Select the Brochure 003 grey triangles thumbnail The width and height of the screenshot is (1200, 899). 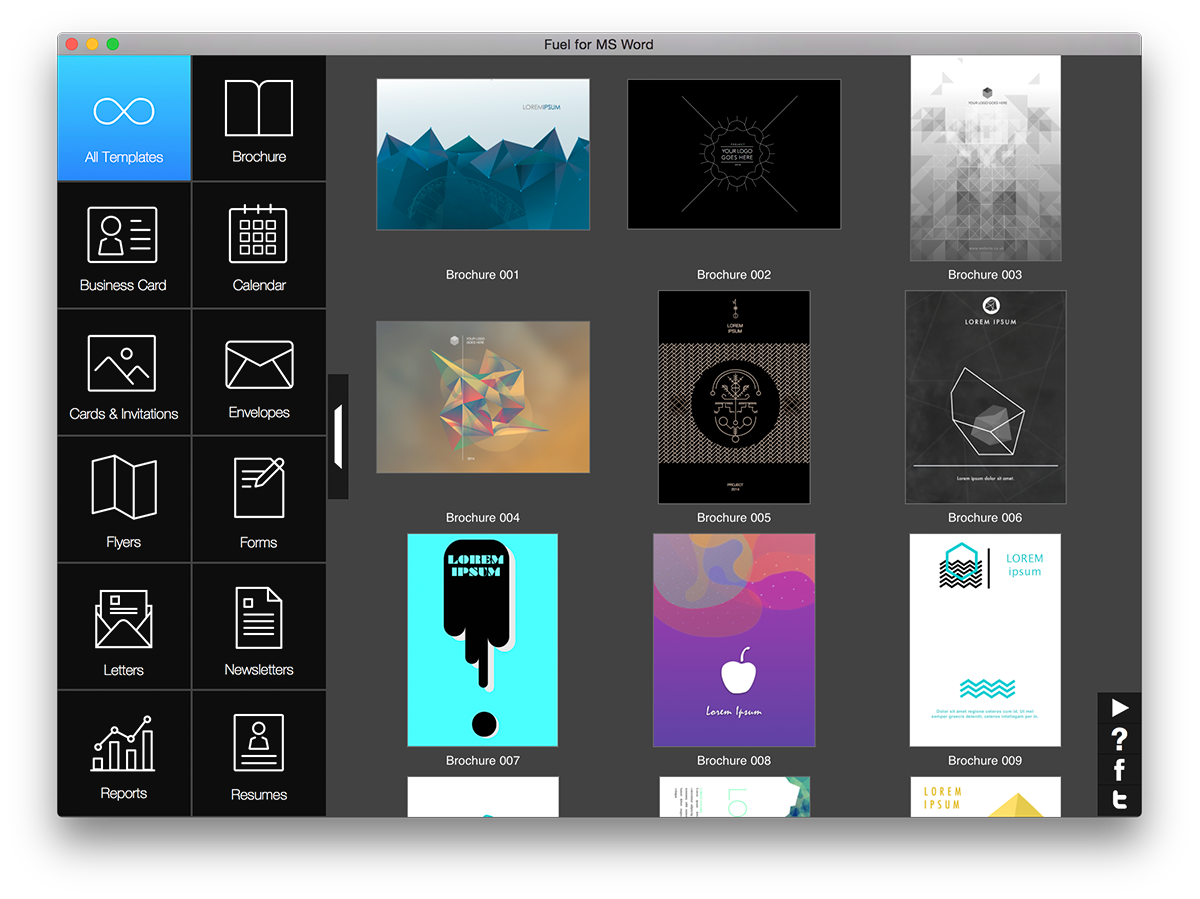(985, 158)
